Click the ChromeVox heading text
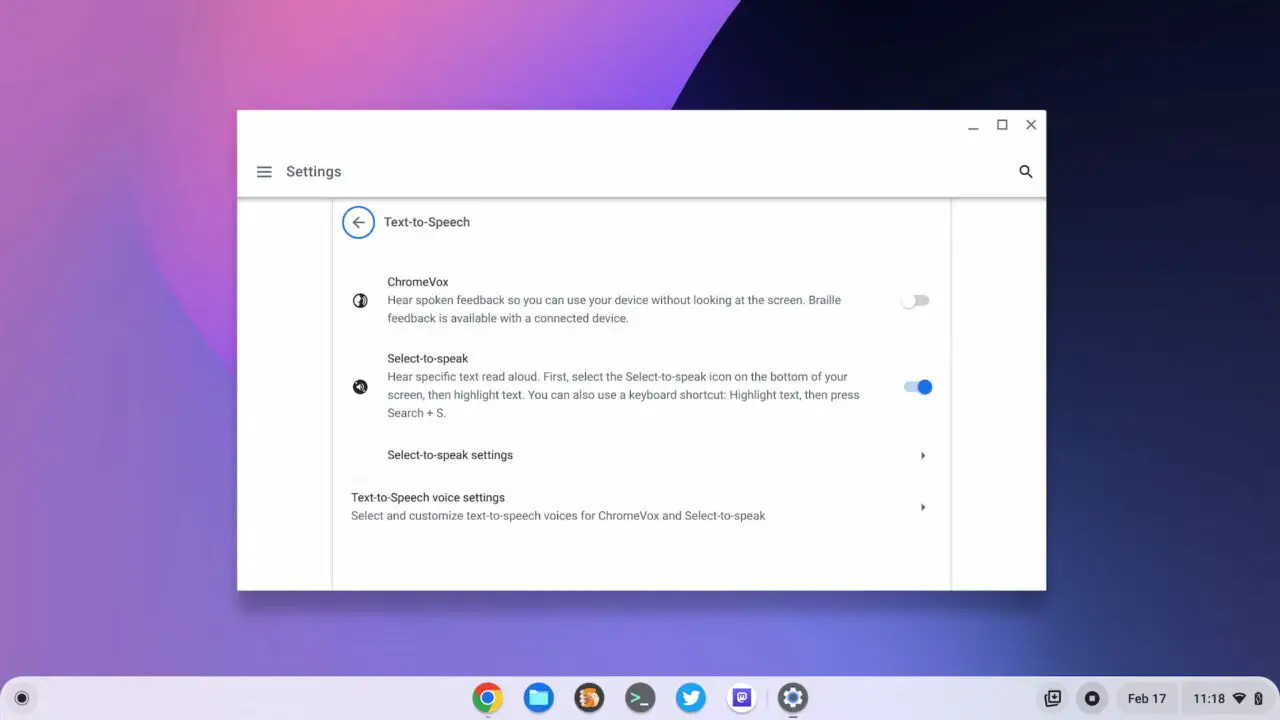This screenshot has height=720, width=1280. [x=418, y=282]
